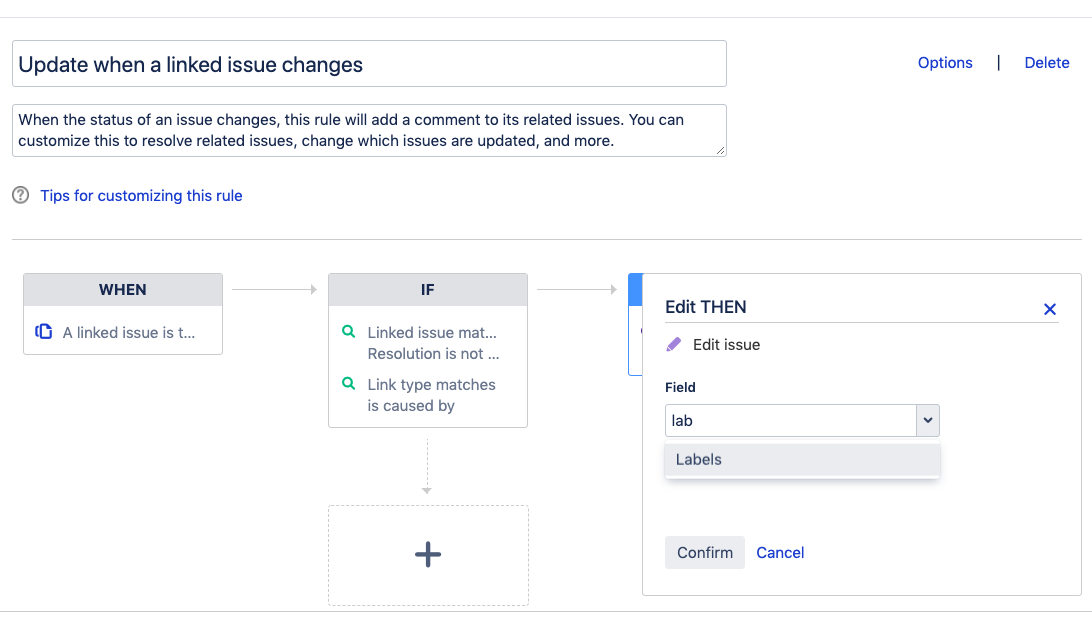Click the Field search input containing lab

click(790, 420)
